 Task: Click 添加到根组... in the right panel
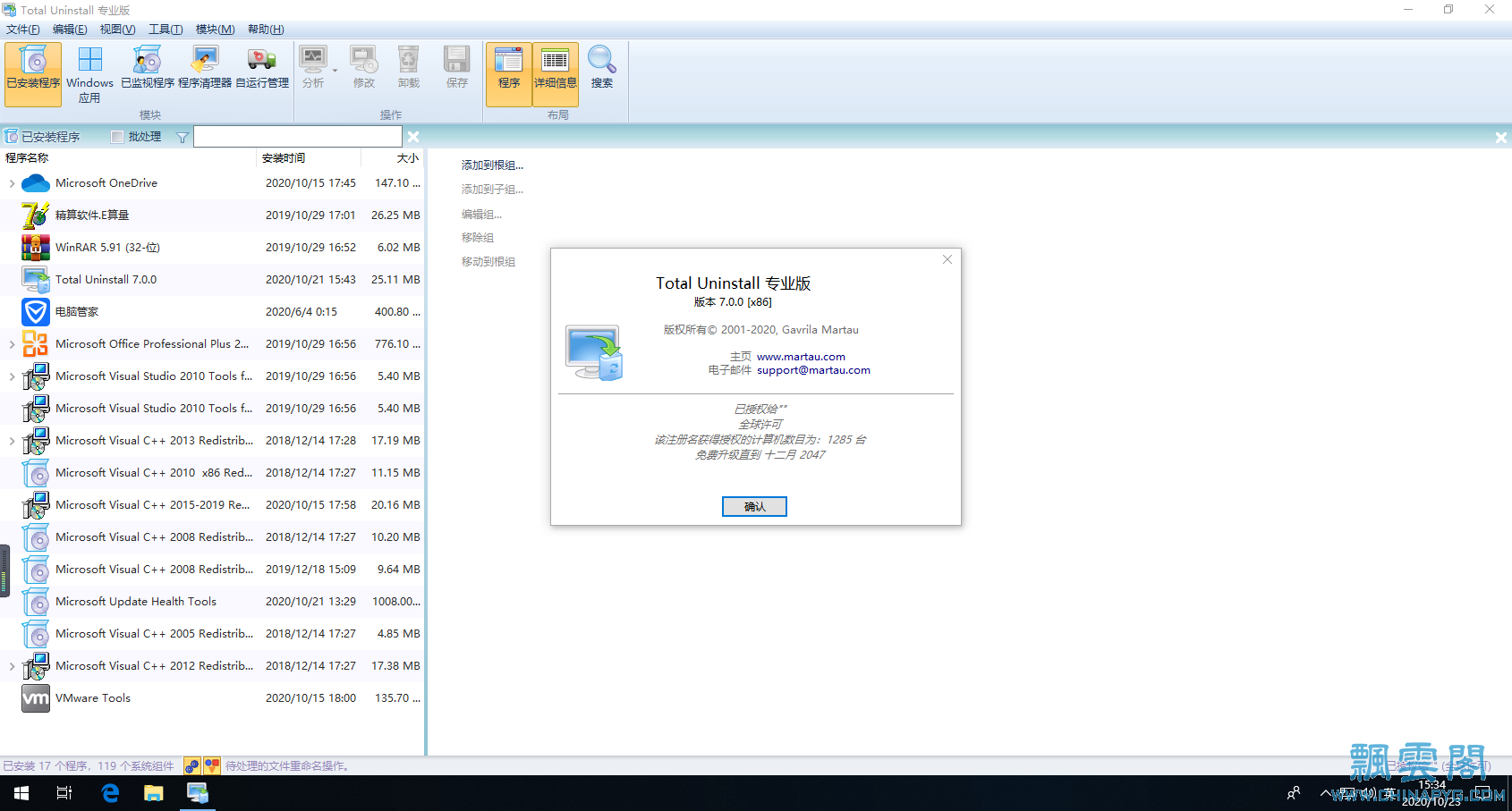pyautogui.click(x=492, y=165)
